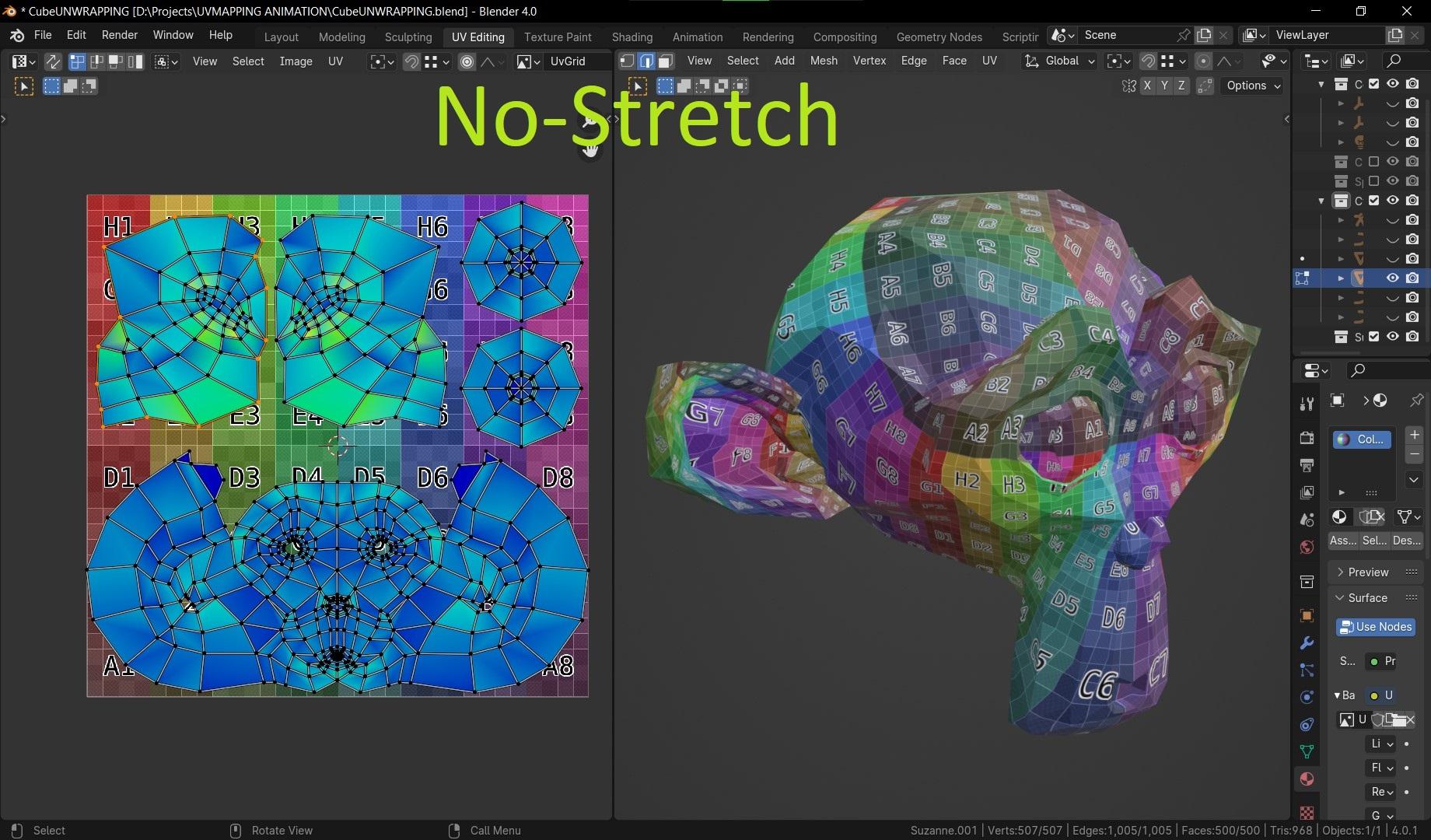Viewport: 1431px width, 840px height.
Task: Hide the selected object via eye icon
Action: [x=1392, y=278]
